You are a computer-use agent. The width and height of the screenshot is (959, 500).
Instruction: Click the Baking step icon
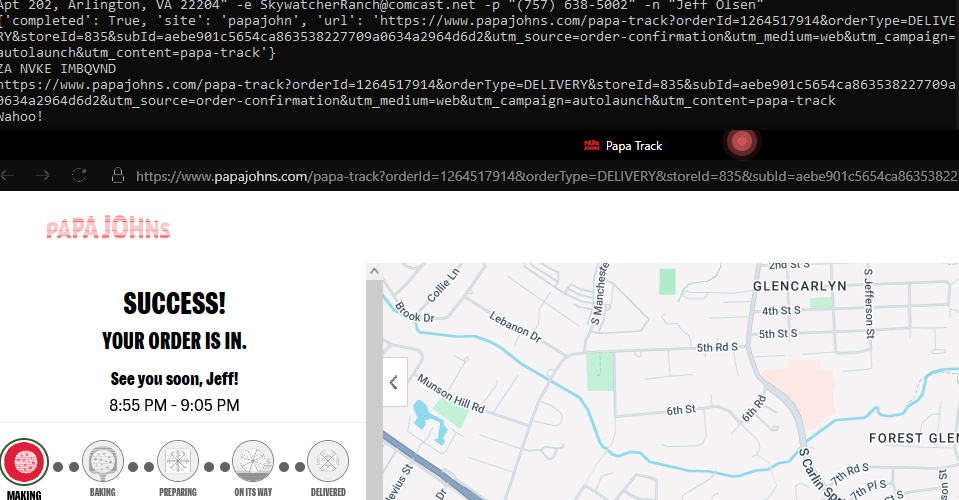103,462
